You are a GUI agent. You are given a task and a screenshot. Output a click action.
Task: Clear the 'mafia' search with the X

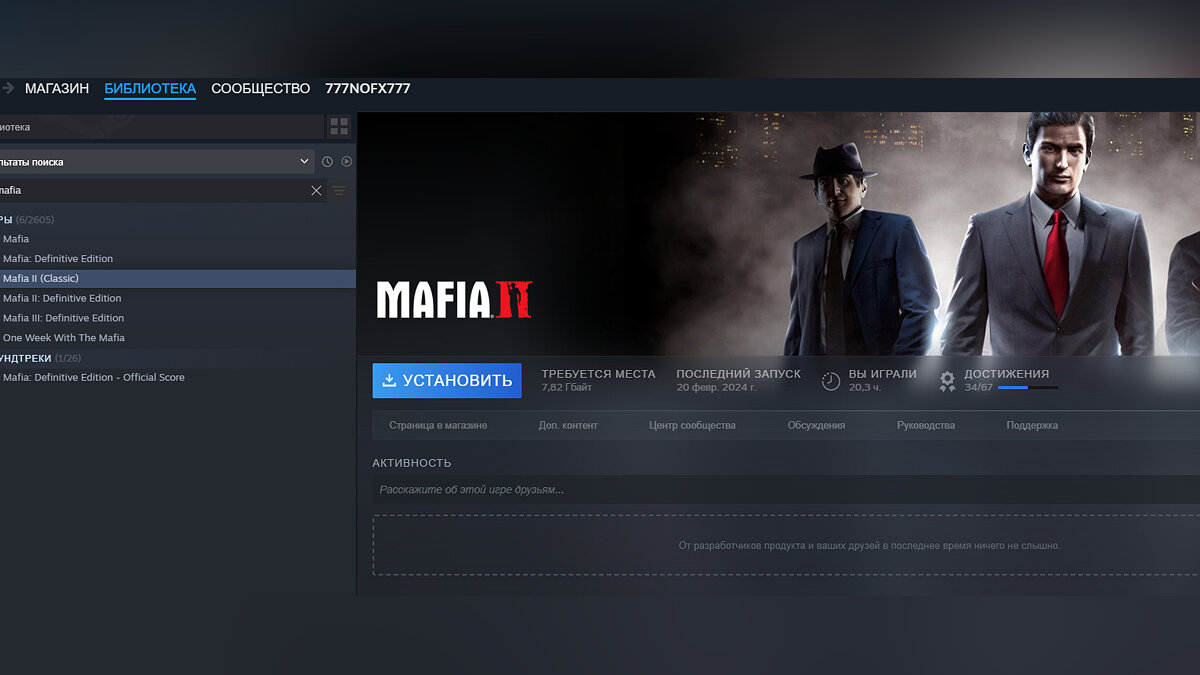316,190
